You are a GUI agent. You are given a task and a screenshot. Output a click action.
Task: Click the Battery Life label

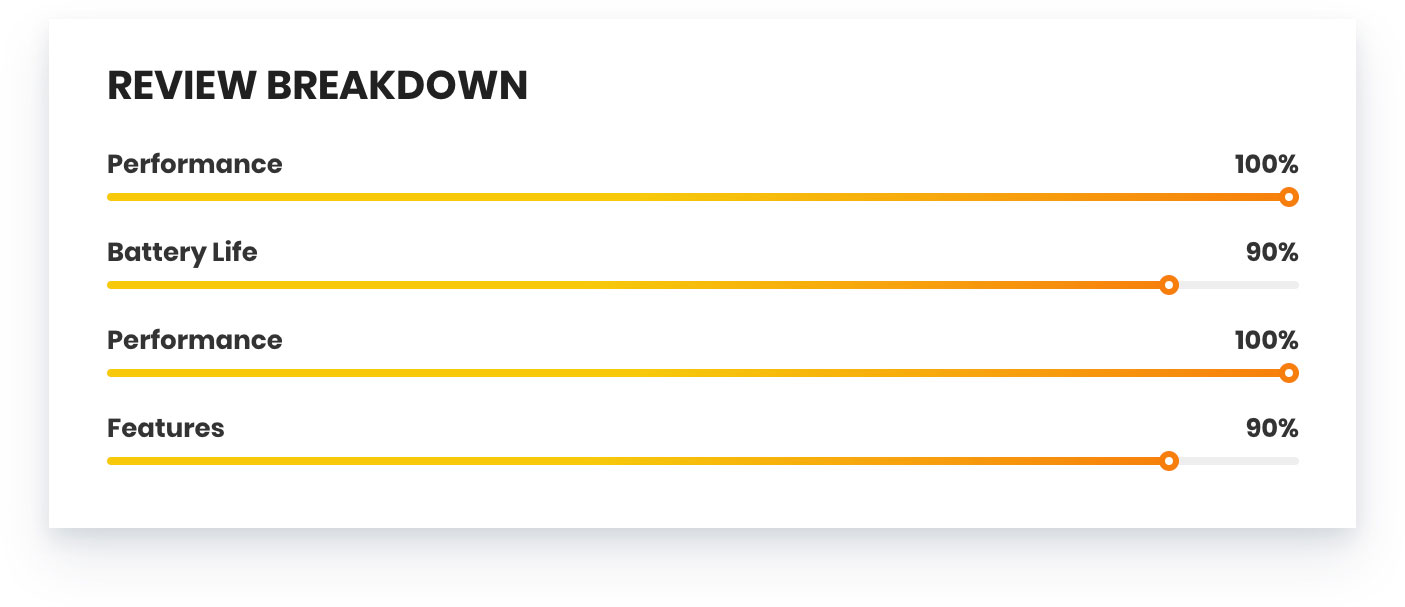click(182, 252)
